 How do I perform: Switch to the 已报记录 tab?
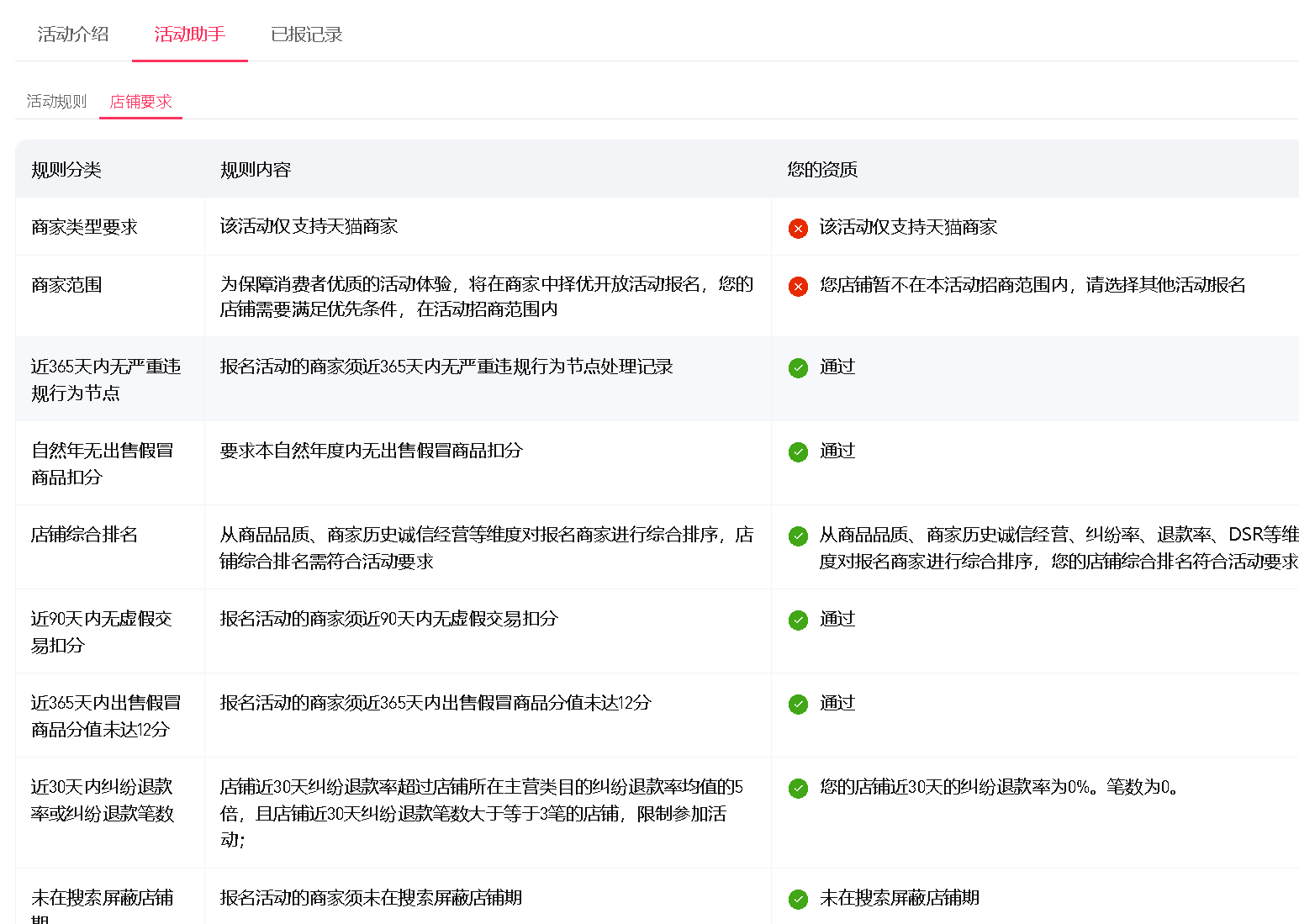point(307,34)
